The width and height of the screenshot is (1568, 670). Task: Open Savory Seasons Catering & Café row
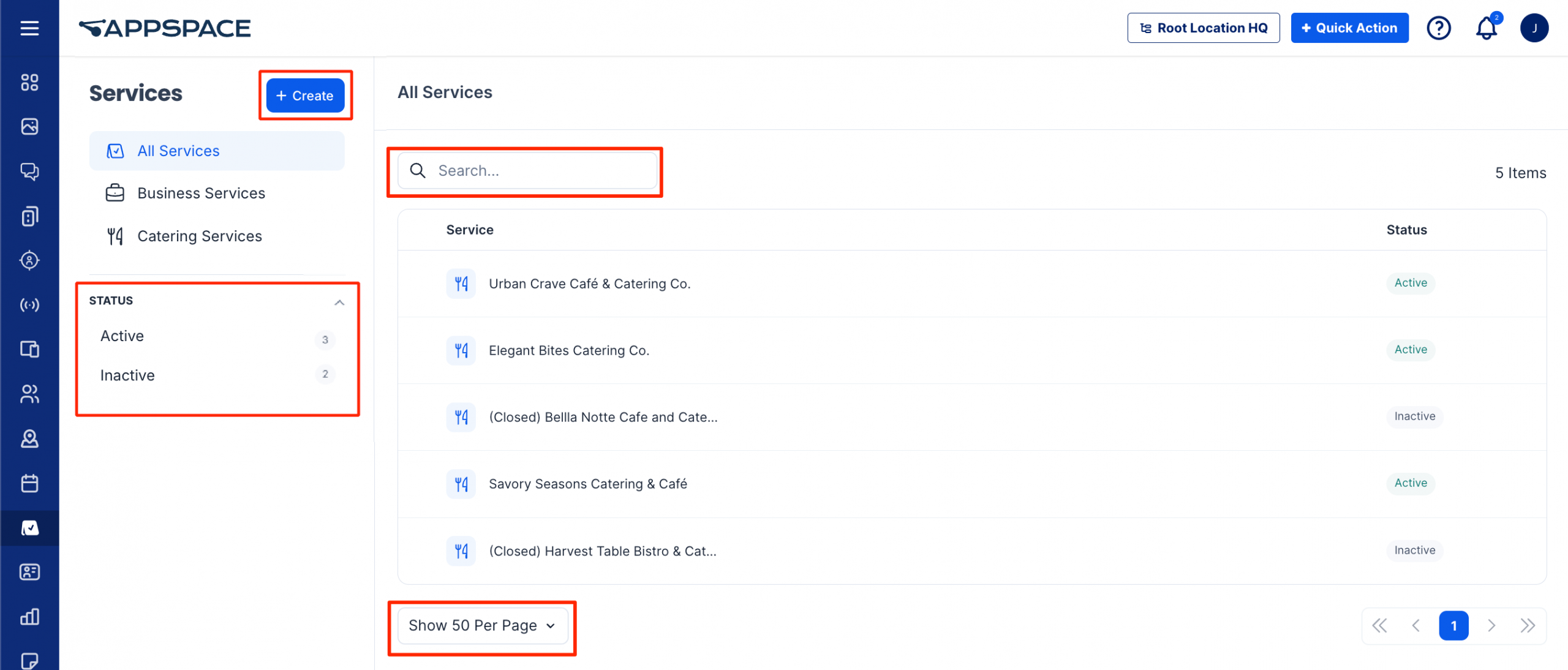972,484
